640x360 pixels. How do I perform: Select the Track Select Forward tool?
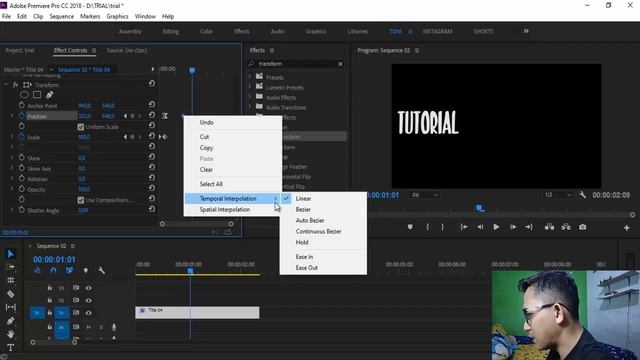11,267
